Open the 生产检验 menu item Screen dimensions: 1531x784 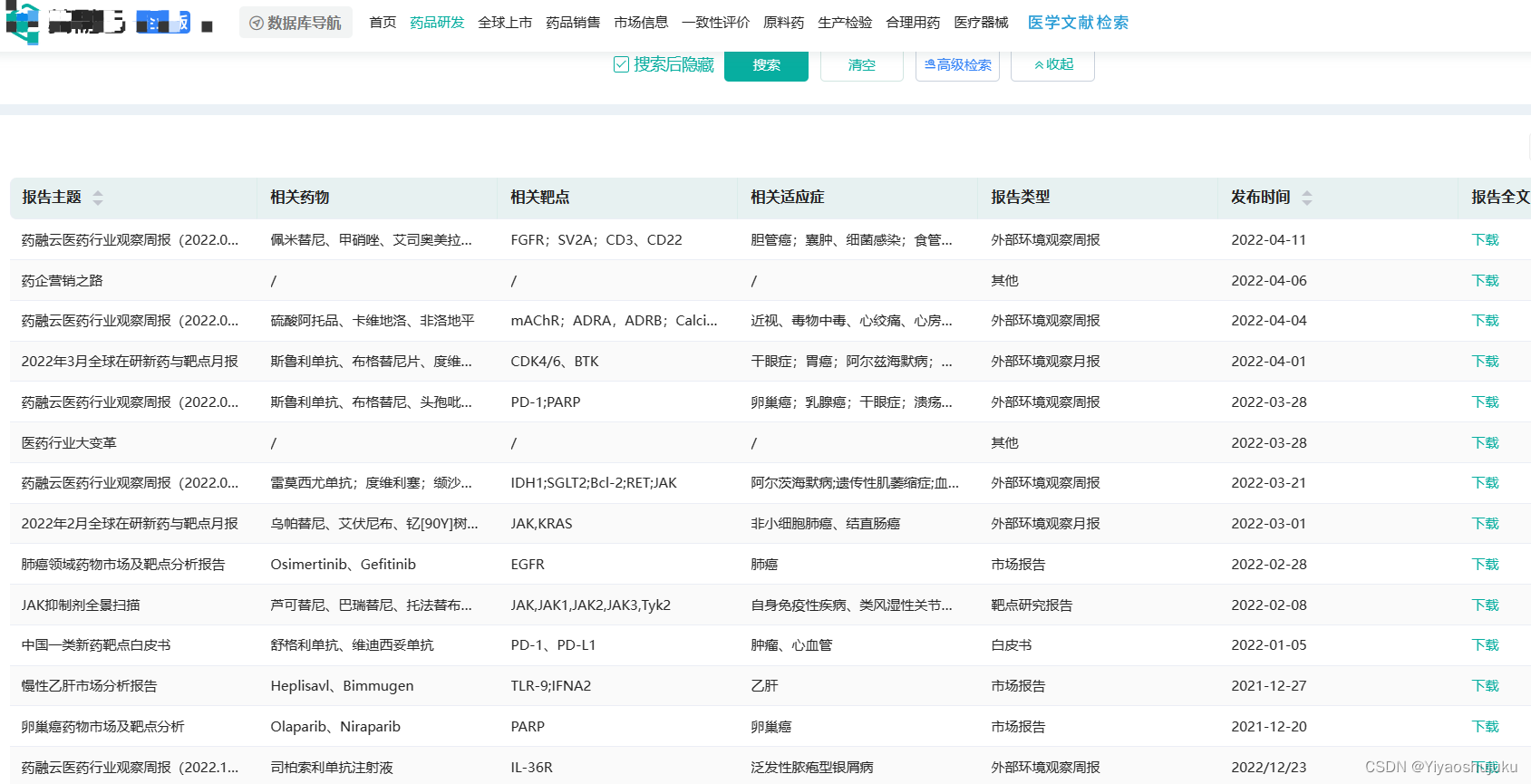tap(845, 23)
